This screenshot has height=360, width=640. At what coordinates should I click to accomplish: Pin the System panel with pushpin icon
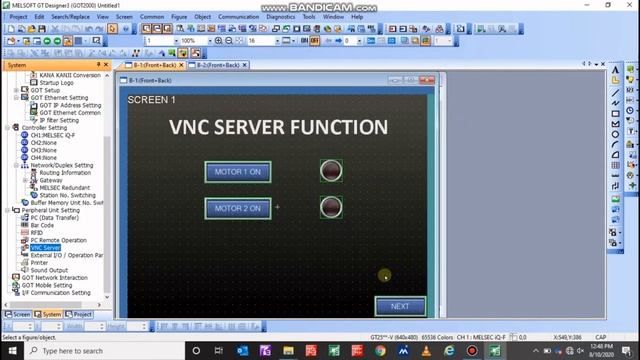tap(98, 65)
